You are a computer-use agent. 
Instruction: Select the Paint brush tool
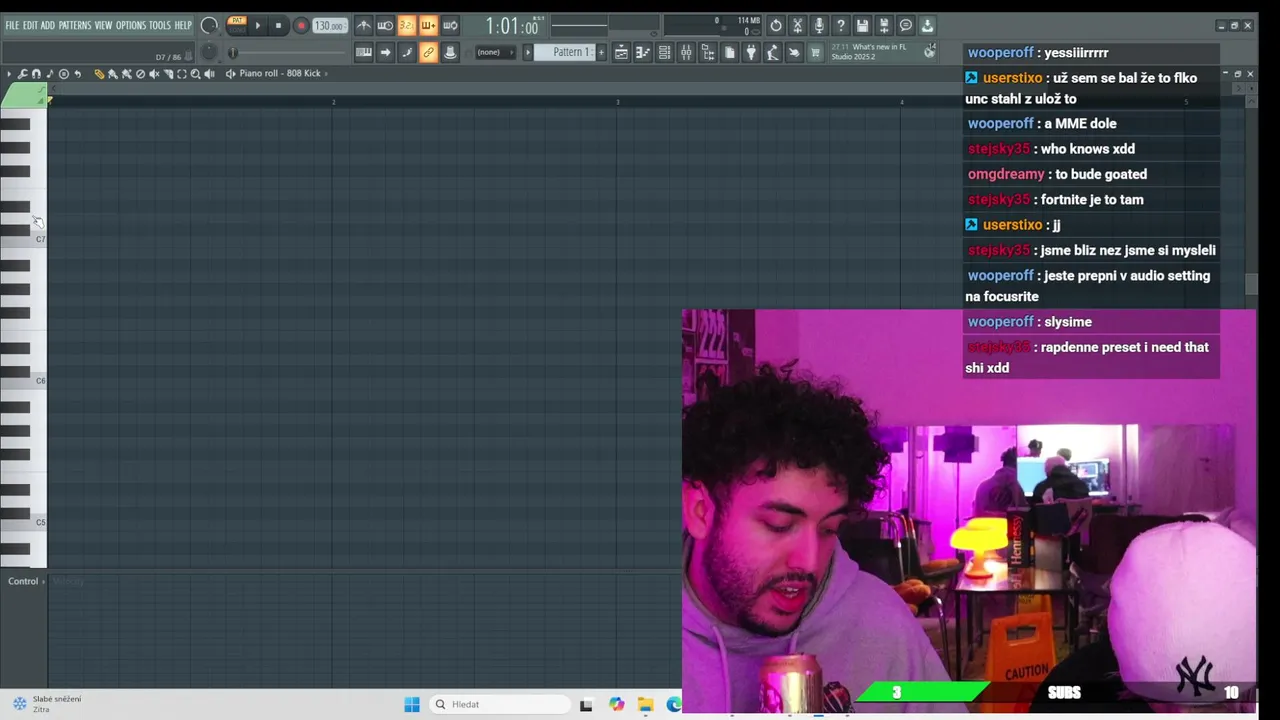112,73
